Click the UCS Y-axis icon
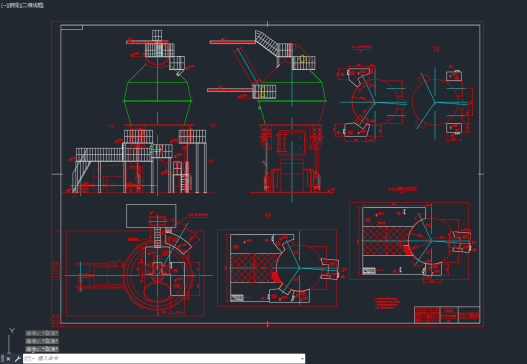527x364 pixels. pos(12,331)
